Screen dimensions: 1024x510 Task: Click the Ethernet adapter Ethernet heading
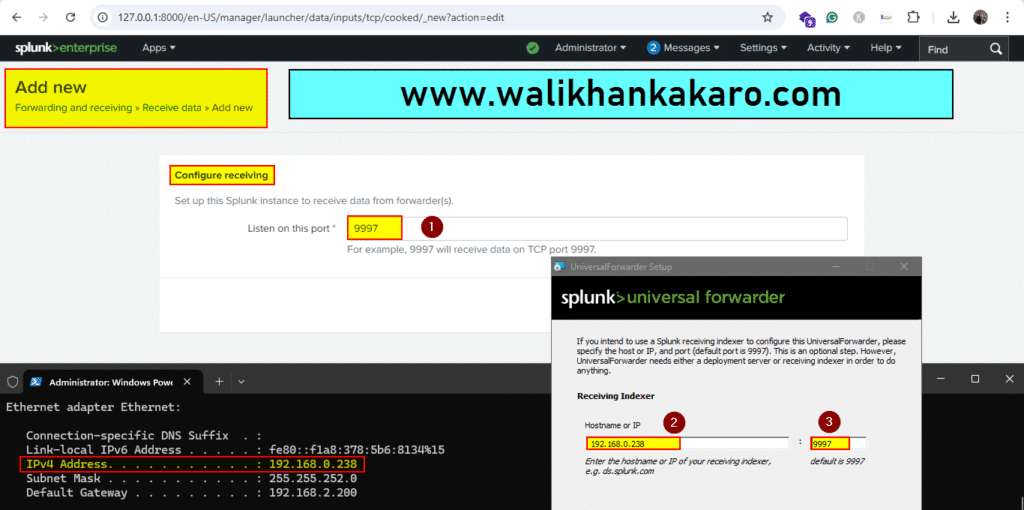(93, 407)
